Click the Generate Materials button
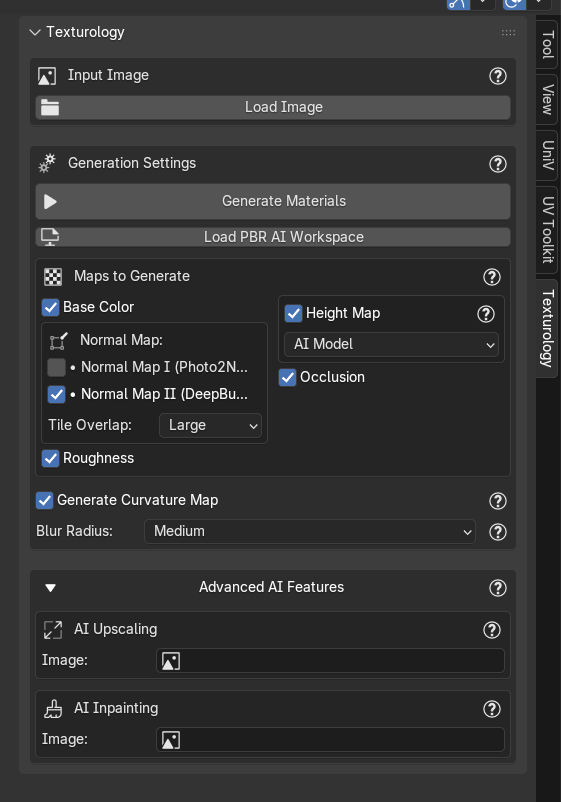 pos(273,202)
